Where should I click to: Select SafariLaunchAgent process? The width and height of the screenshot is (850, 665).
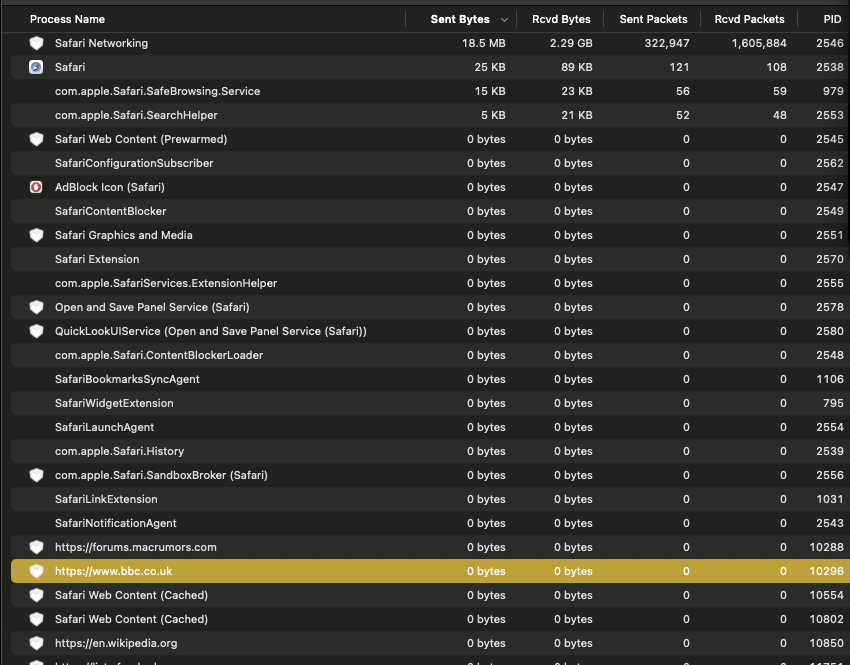pyautogui.click(x=104, y=427)
